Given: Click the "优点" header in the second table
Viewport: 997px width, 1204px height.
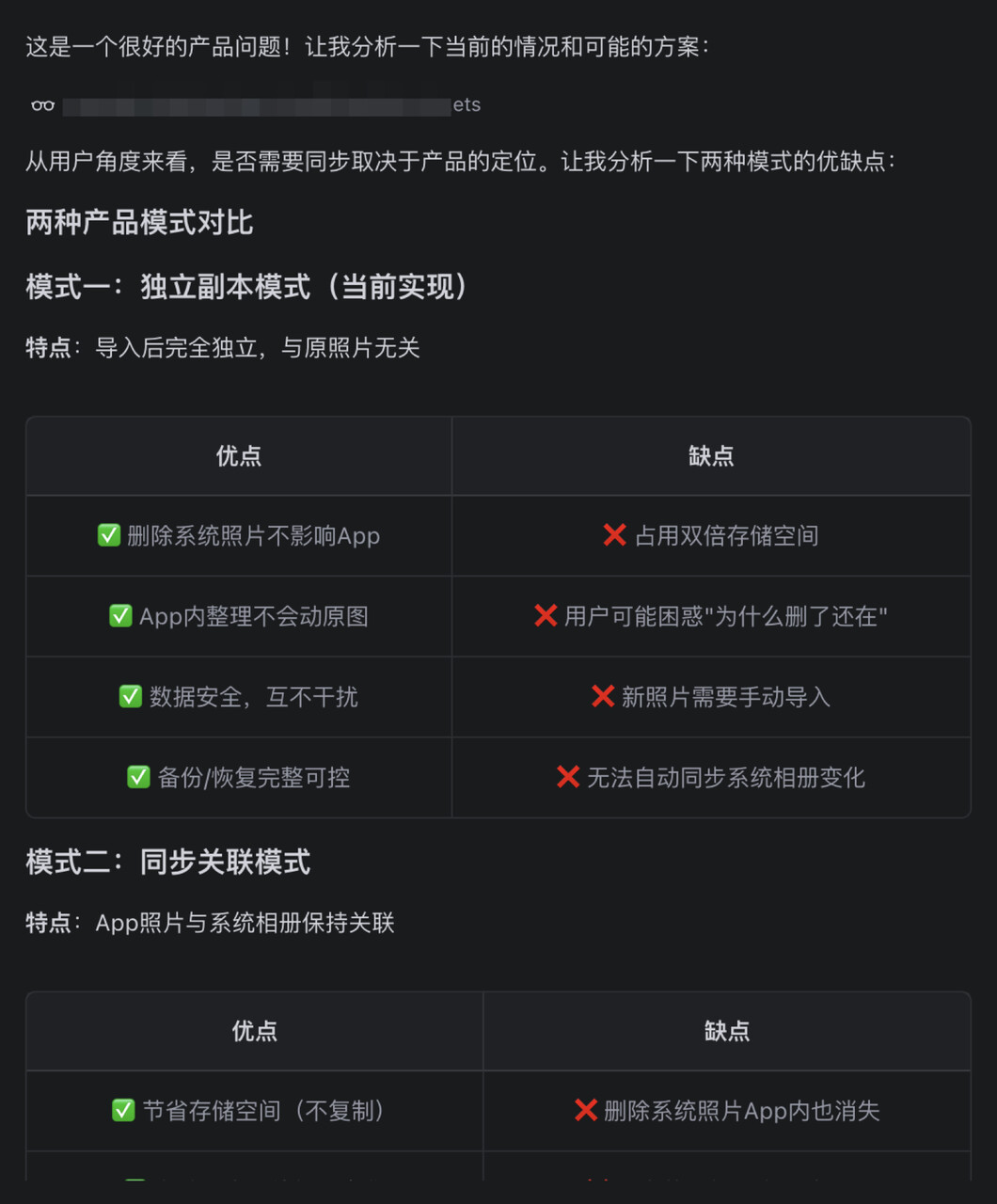Looking at the screenshot, I should 255,1031.
